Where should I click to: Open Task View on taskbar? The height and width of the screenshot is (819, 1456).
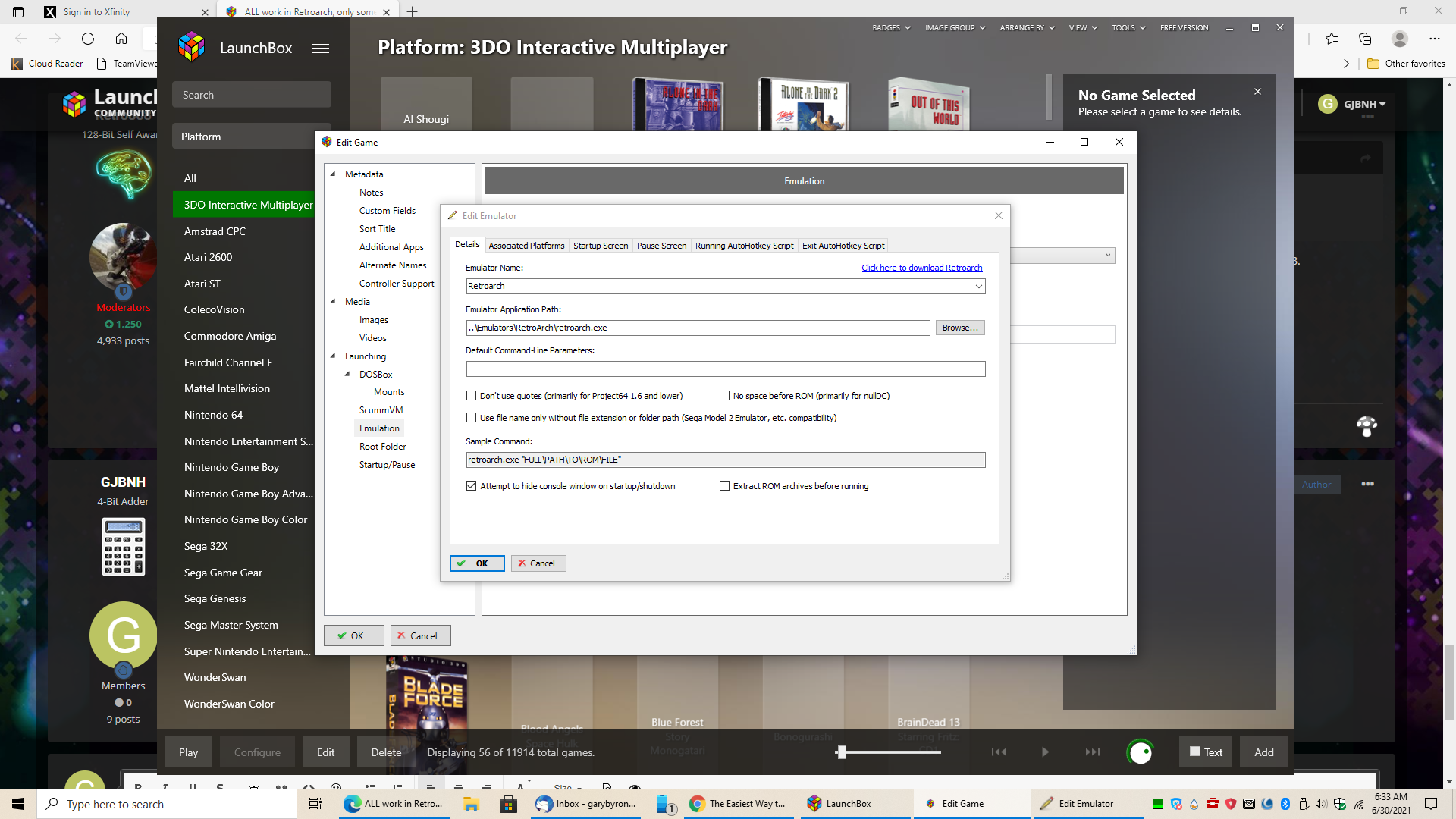[315, 804]
